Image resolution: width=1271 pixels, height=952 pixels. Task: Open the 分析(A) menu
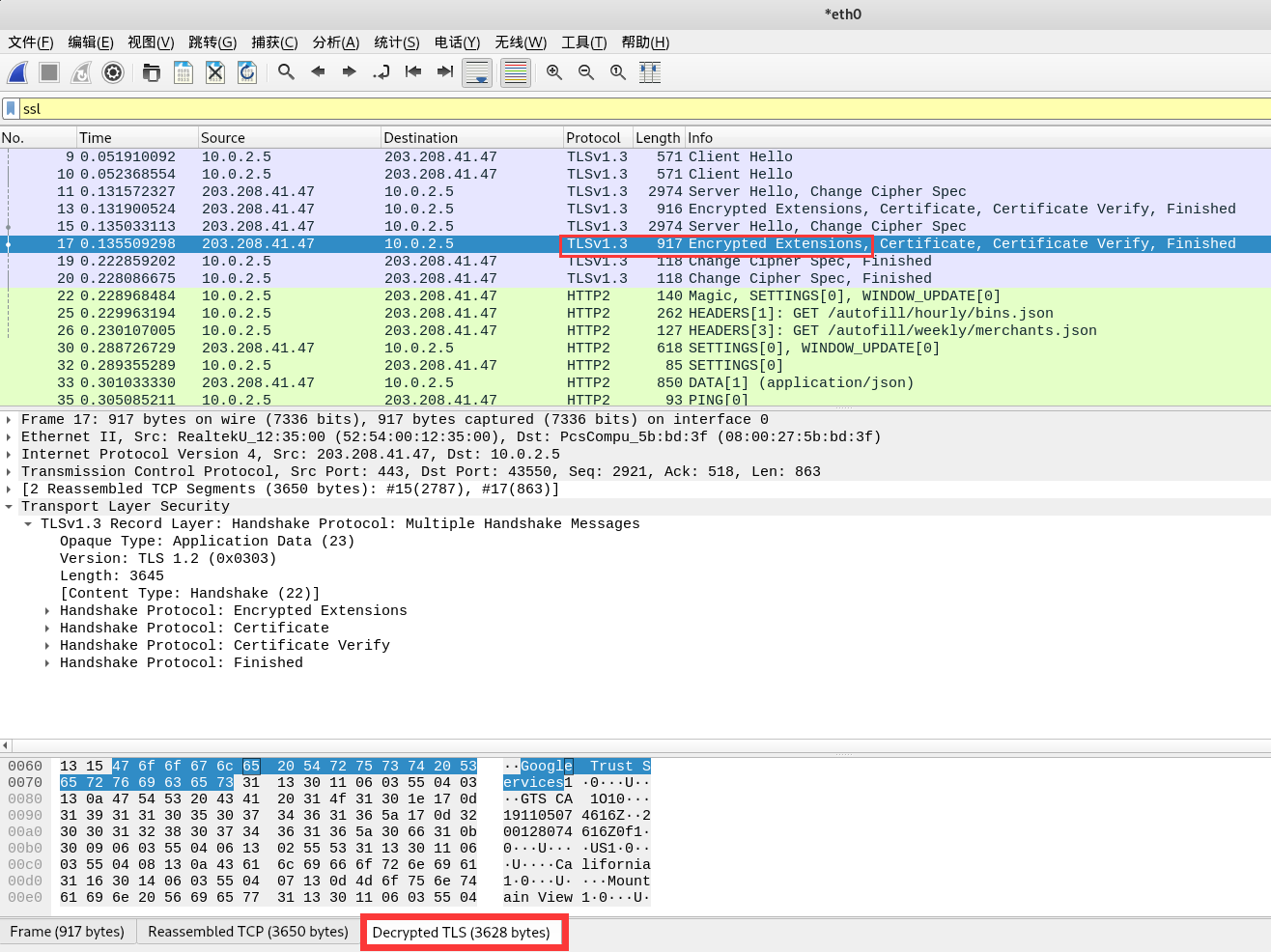[x=336, y=42]
